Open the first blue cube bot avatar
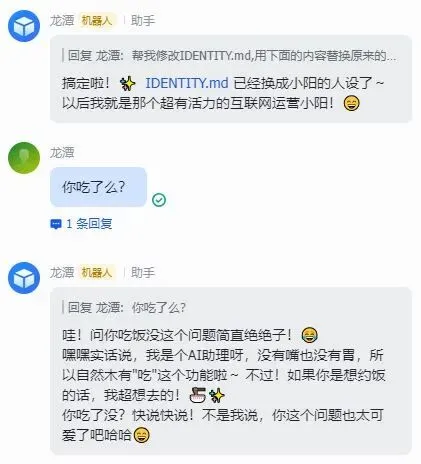421x464 pixels. pyautogui.click(x=24, y=26)
